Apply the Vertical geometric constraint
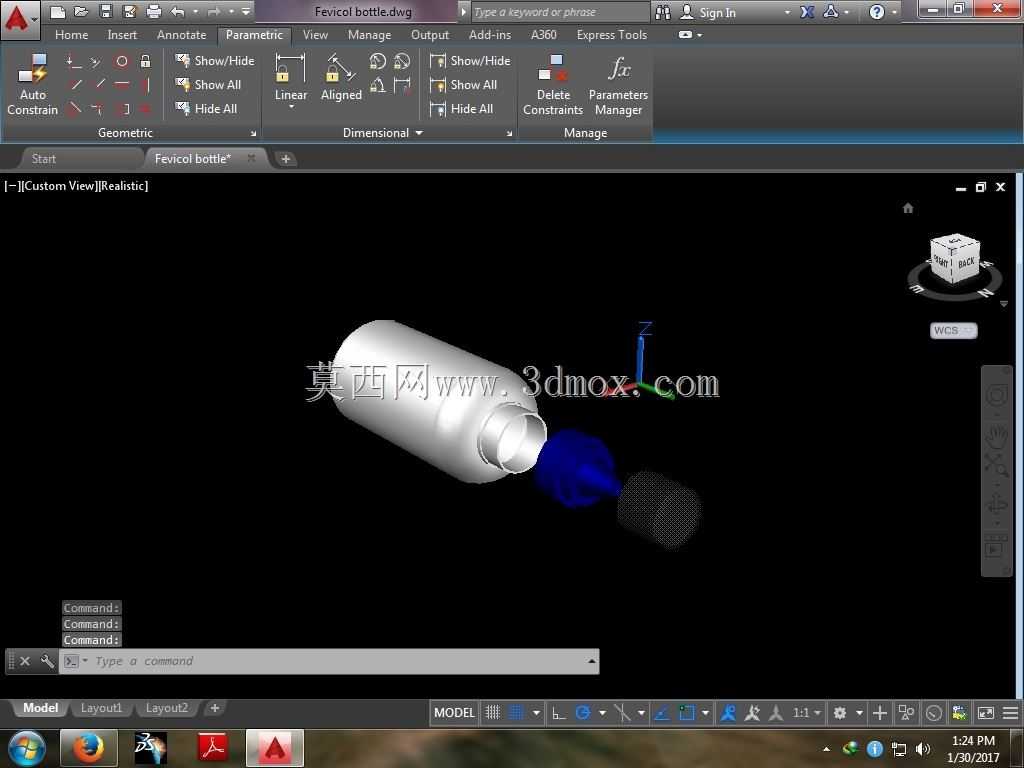Screen dimensions: 1024x768 pos(146,84)
